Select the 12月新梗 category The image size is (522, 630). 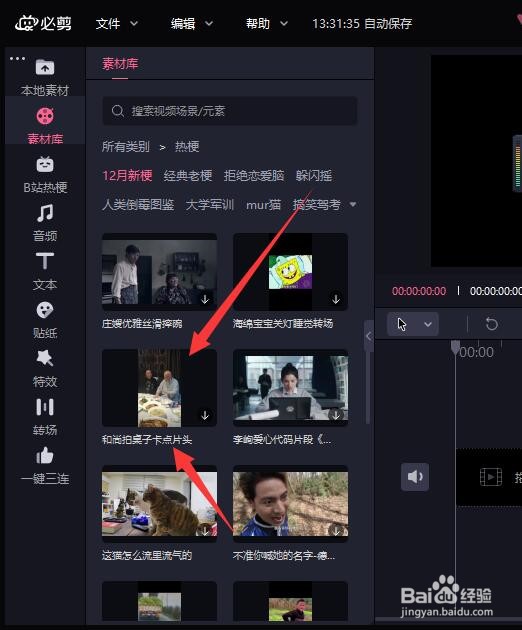(x=127, y=176)
